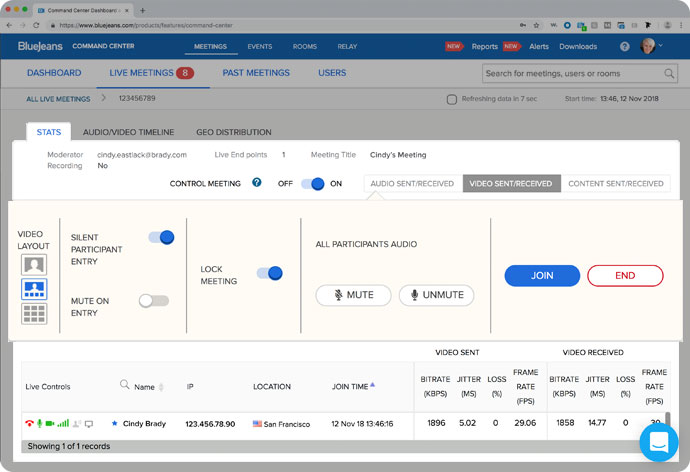Viewport: 690px width, 472px height.
Task: Switch to the Users tab
Action: (x=332, y=73)
